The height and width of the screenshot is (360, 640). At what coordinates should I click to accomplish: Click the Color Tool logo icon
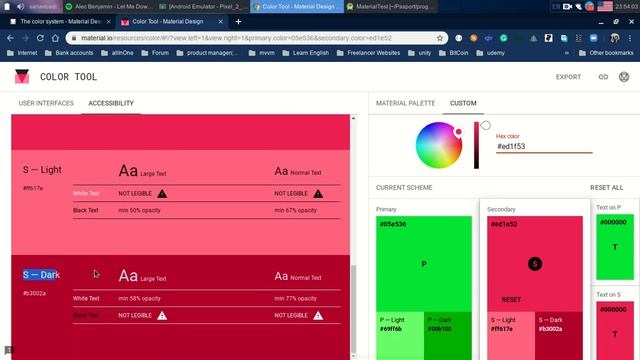click(22, 76)
